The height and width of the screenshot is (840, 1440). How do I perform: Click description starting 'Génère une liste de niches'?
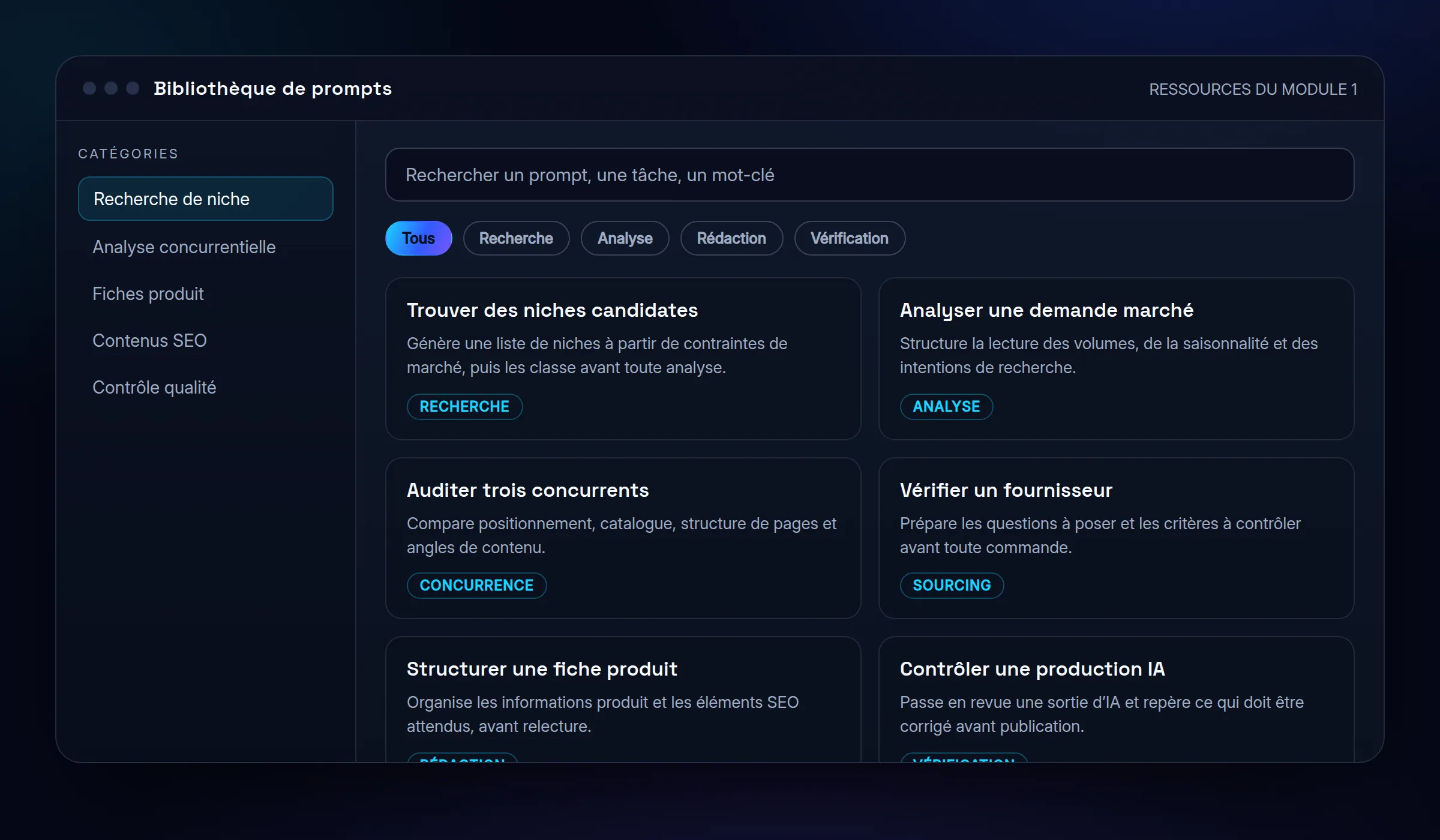click(x=597, y=355)
